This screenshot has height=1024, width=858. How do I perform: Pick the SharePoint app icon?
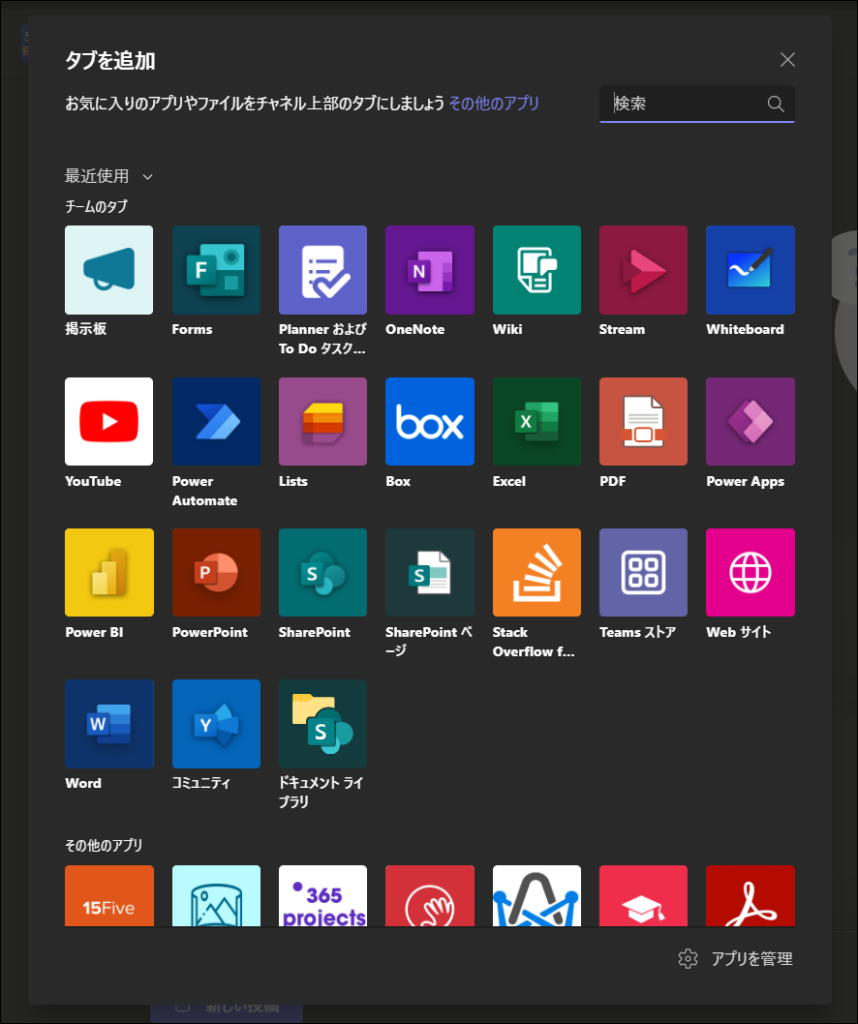pyautogui.click(x=323, y=572)
